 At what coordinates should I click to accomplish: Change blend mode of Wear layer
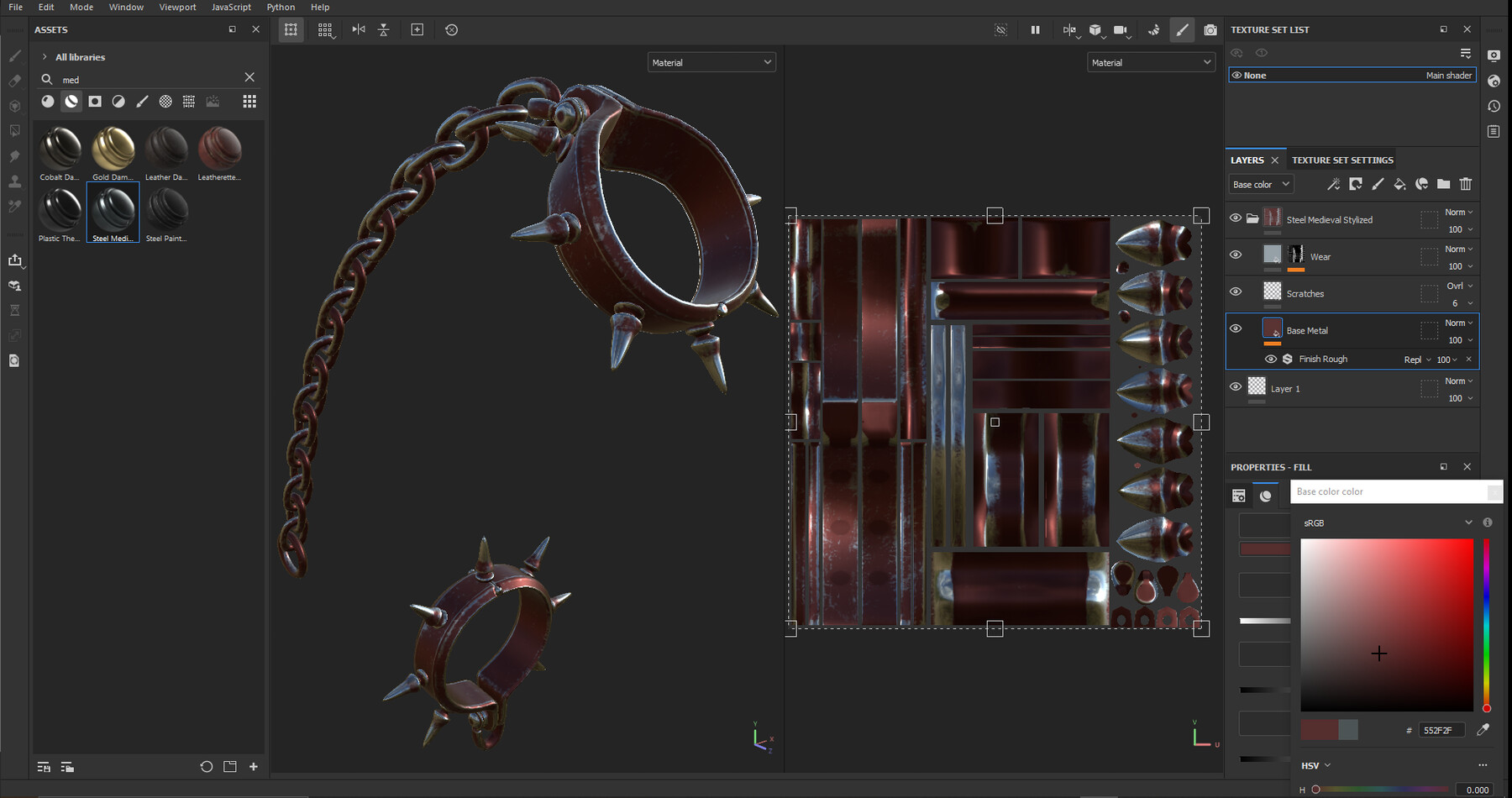coord(1459,249)
